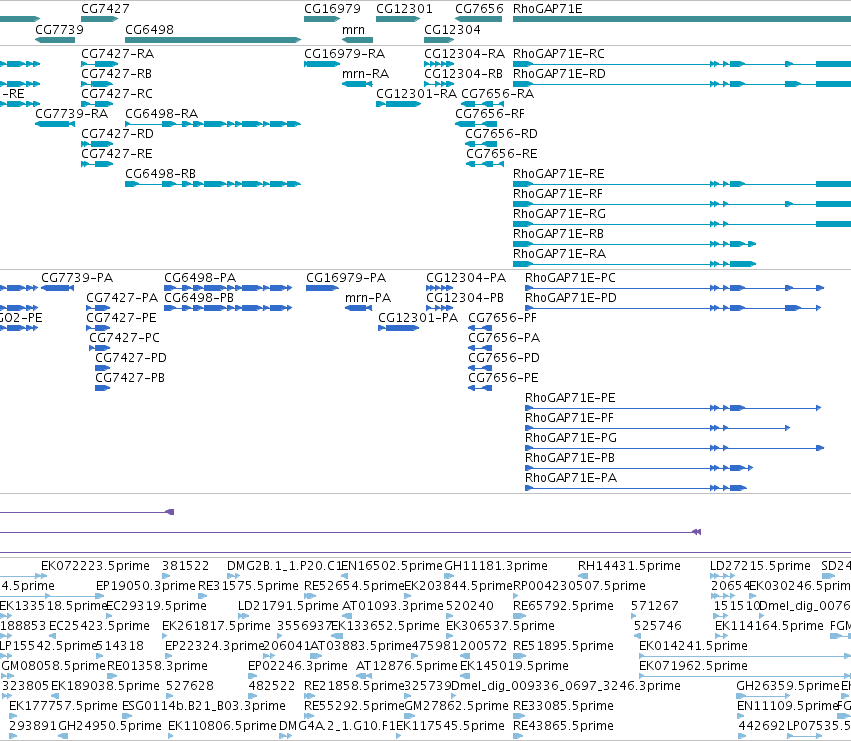Select transcript mrn-RA
The width and height of the screenshot is (851, 741).
pyautogui.click(x=357, y=84)
